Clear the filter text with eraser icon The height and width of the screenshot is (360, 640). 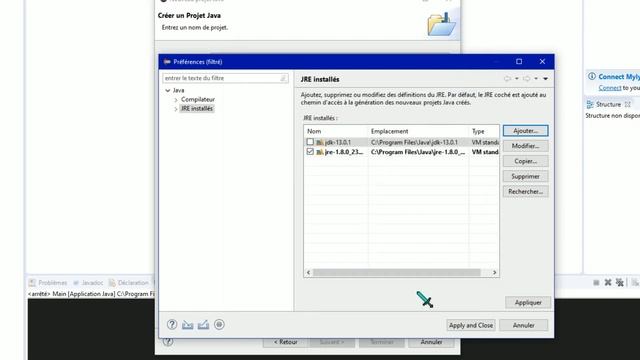[x=283, y=78]
